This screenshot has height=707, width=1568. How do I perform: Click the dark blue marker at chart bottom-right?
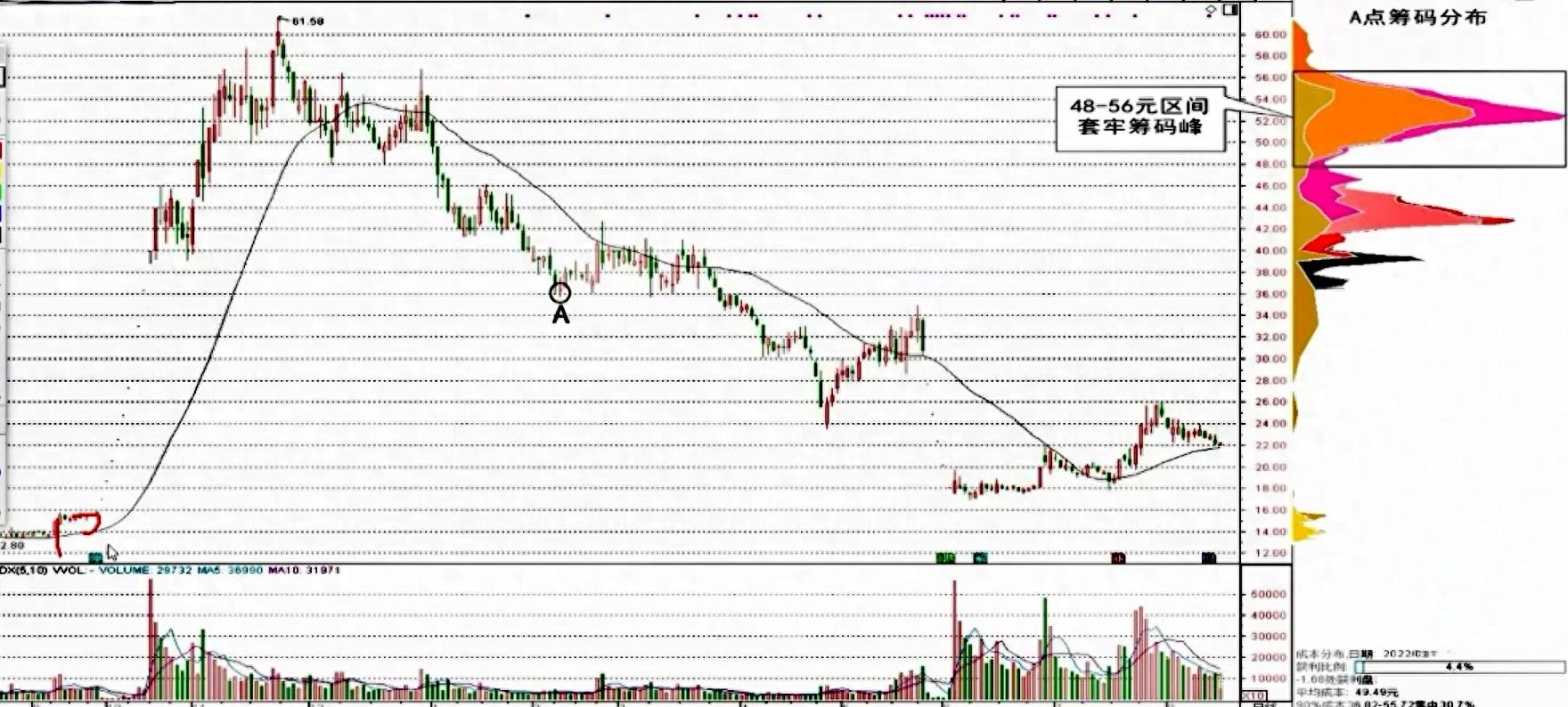tap(1208, 557)
